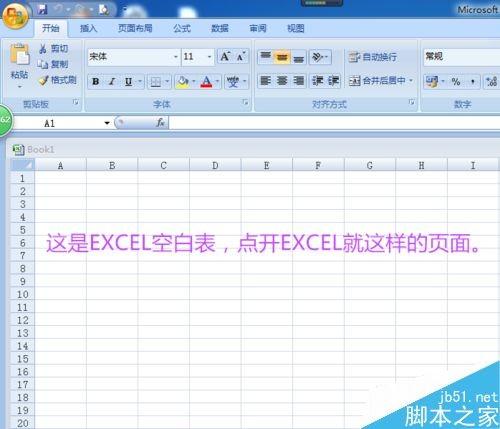This screenshot has height=429, width=500.
Task: Save the workbook from the quick access toolbar
Action: click(x=42, y=9)
